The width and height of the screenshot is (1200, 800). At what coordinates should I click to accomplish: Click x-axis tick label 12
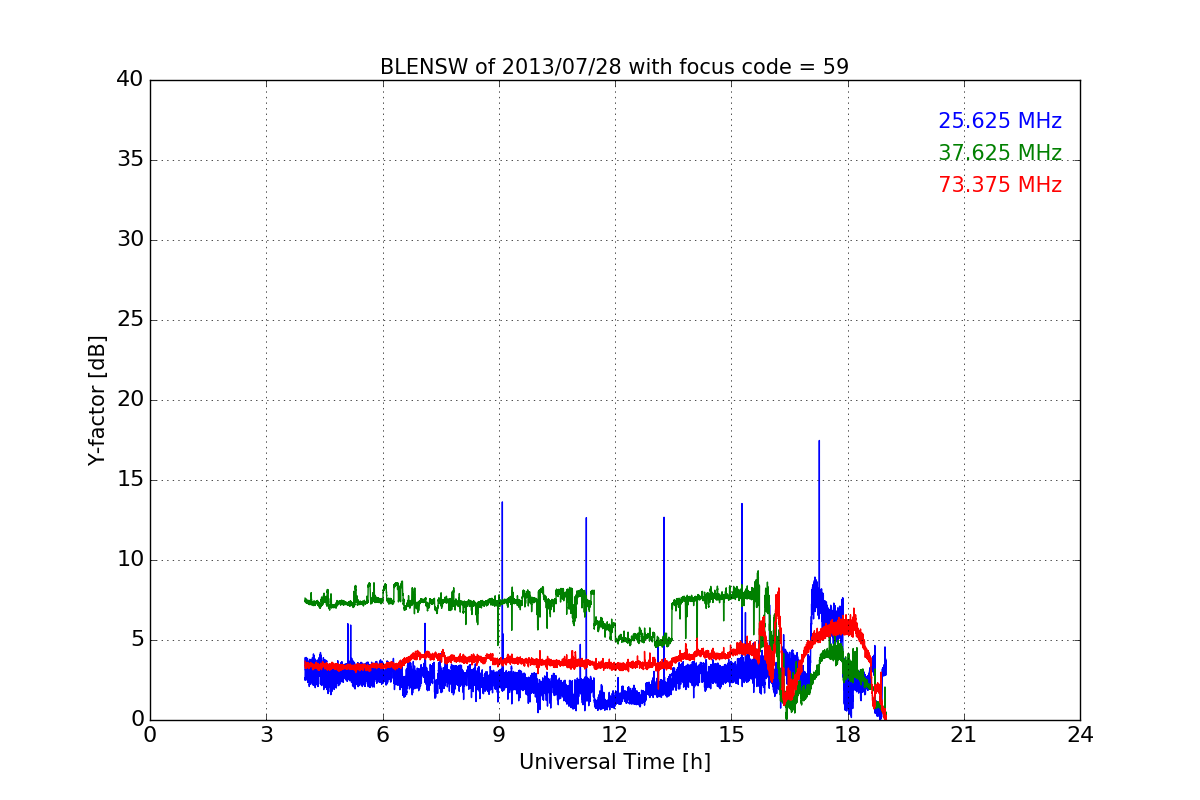pos(615,735)
